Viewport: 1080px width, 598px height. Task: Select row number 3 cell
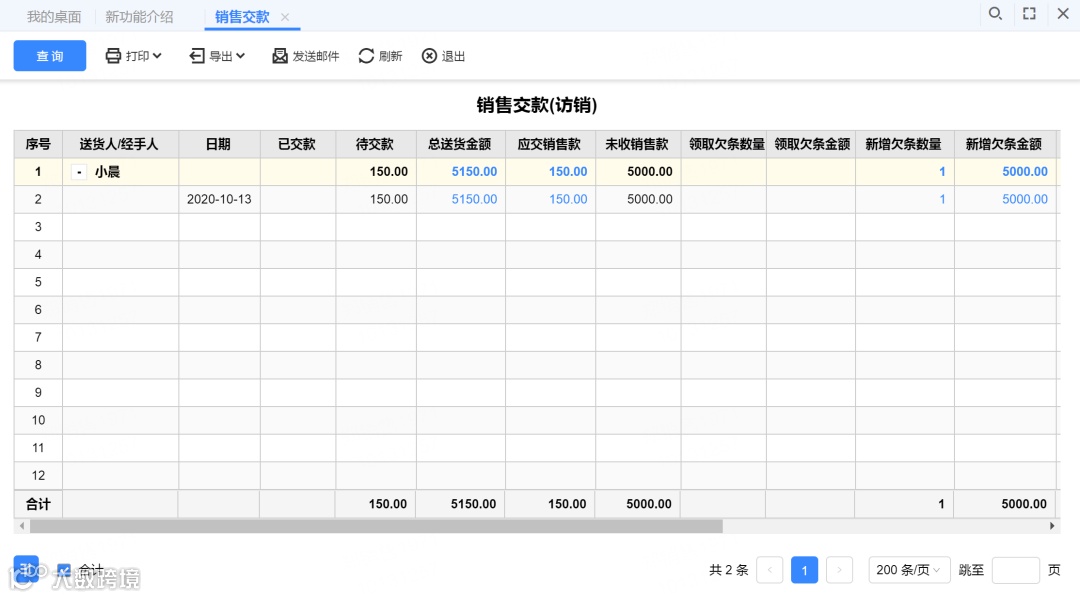pos(38,227)
